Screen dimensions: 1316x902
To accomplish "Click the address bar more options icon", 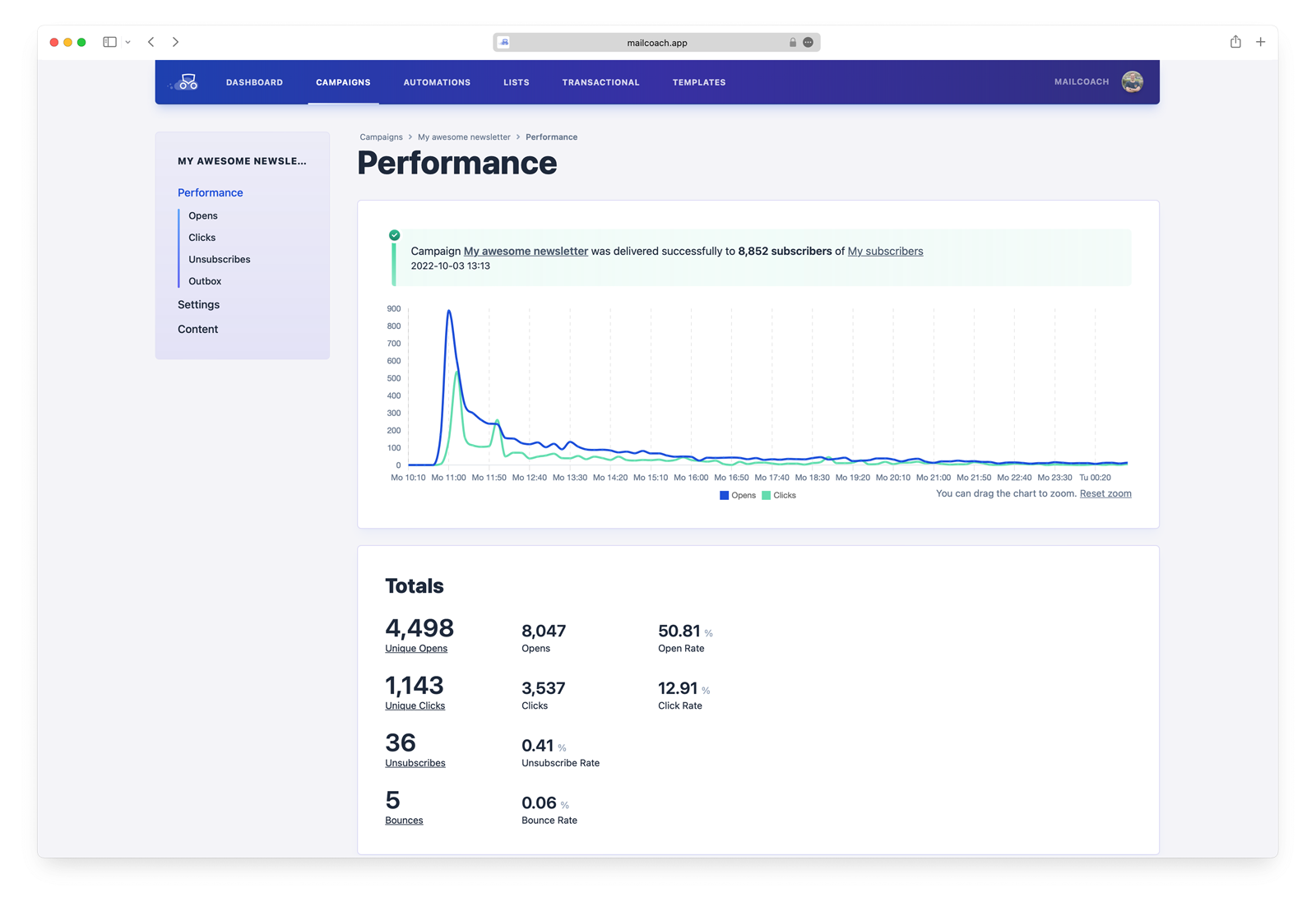I will tap(808, 42).
